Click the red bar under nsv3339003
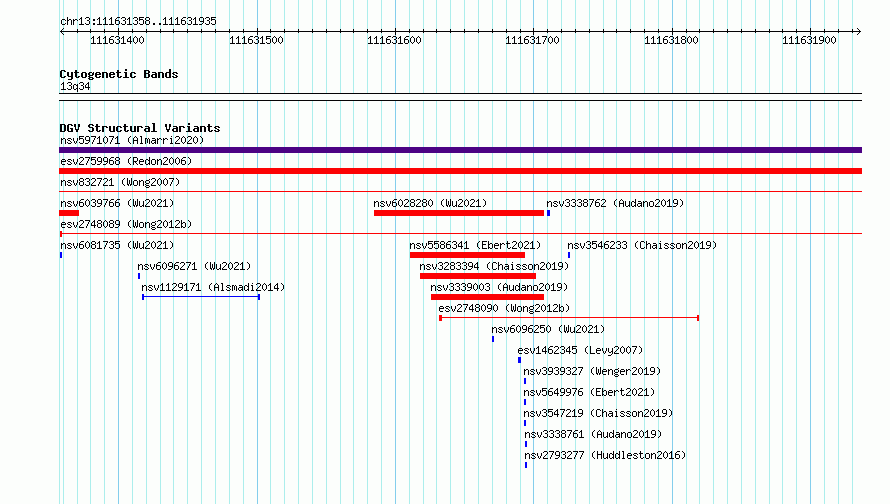890x504 pixels. (x=487, y=297)
